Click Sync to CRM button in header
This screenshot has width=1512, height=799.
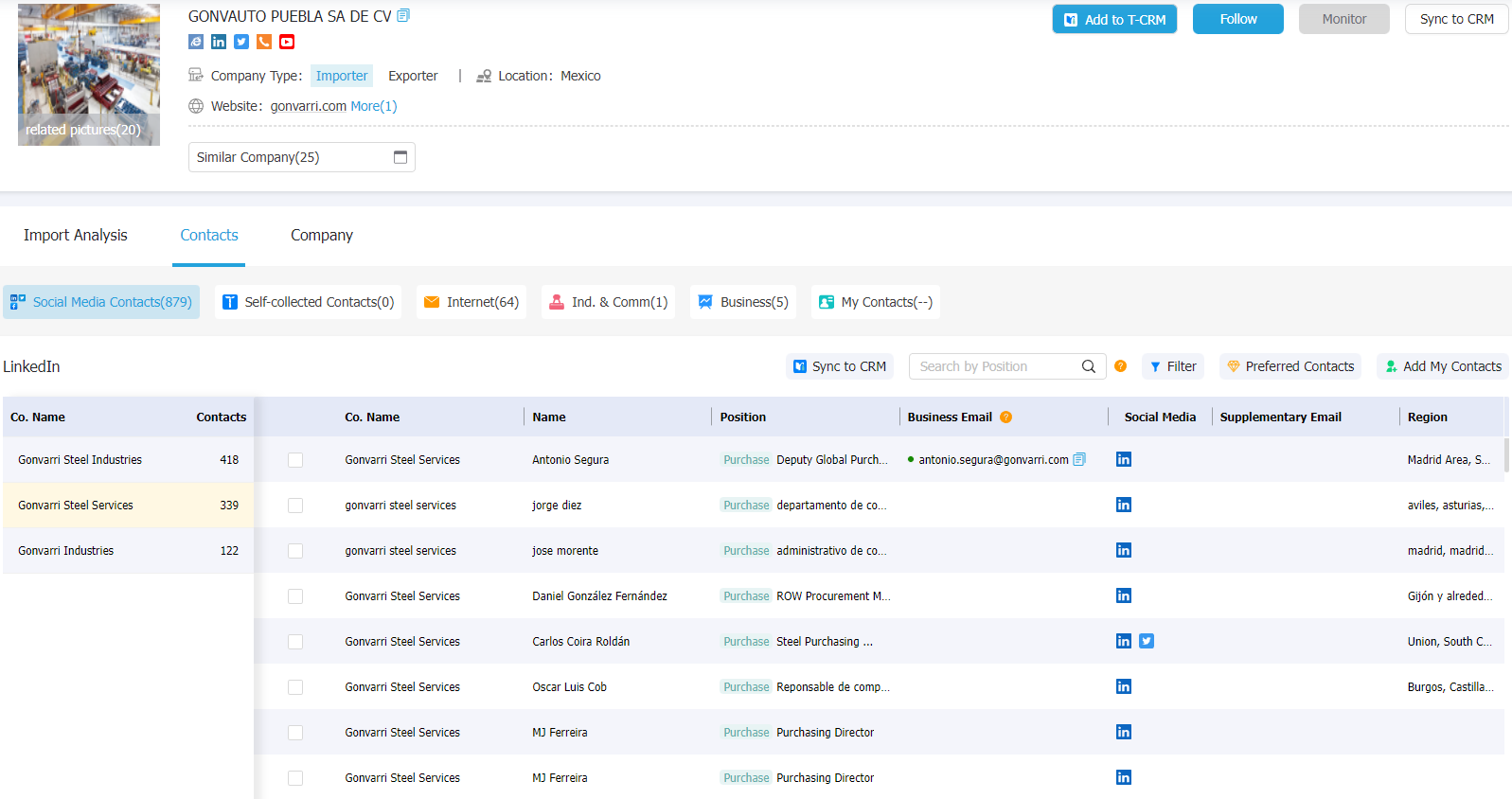[1456, 19]
